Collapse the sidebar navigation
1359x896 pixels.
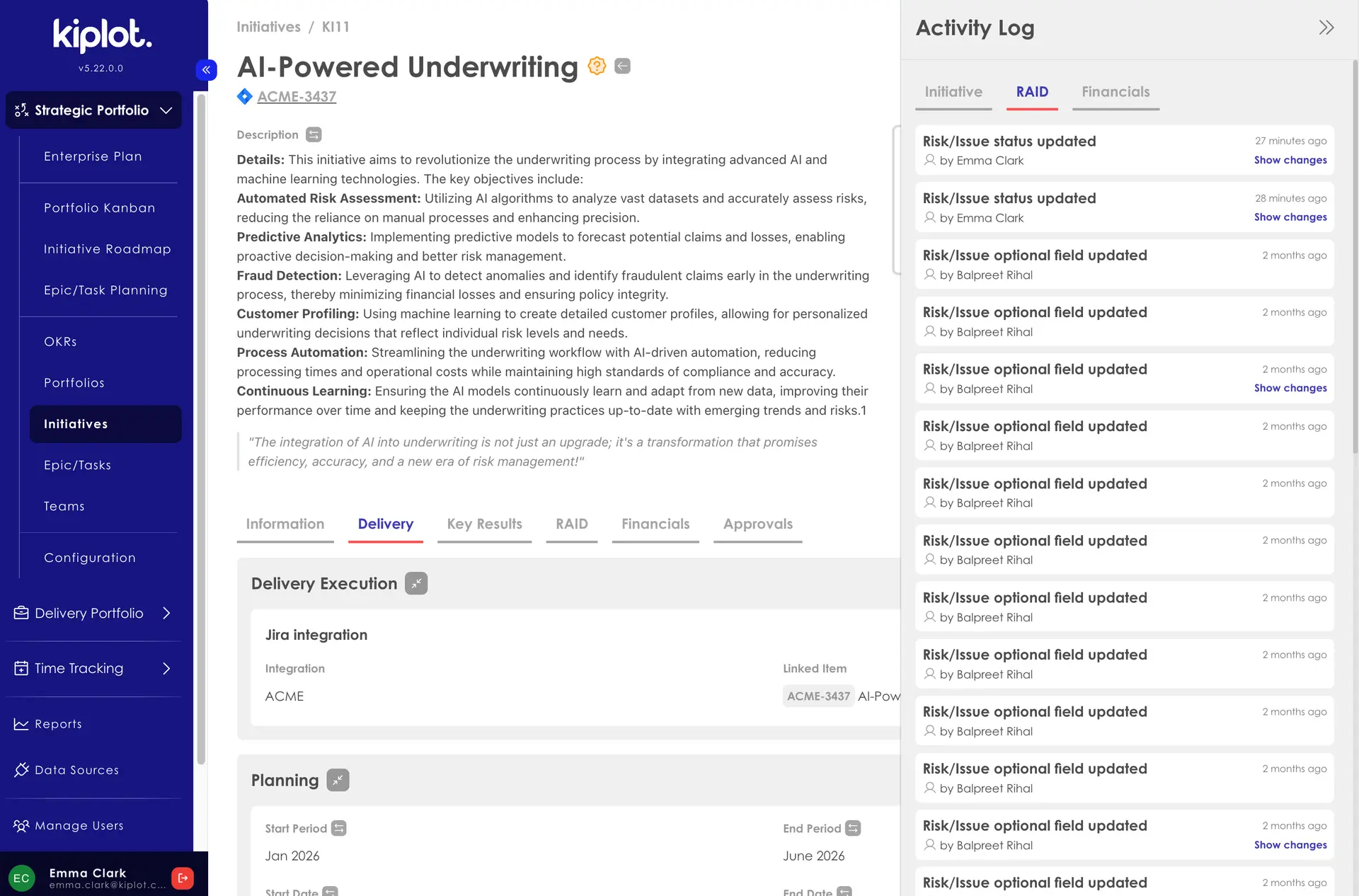206,69
